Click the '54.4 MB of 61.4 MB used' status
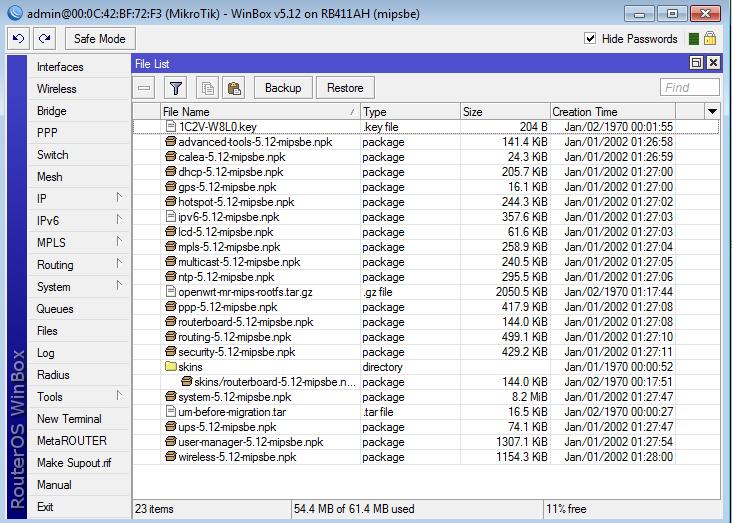The height and width of the screenshot is (523, 732). click(x=354, y=509)
